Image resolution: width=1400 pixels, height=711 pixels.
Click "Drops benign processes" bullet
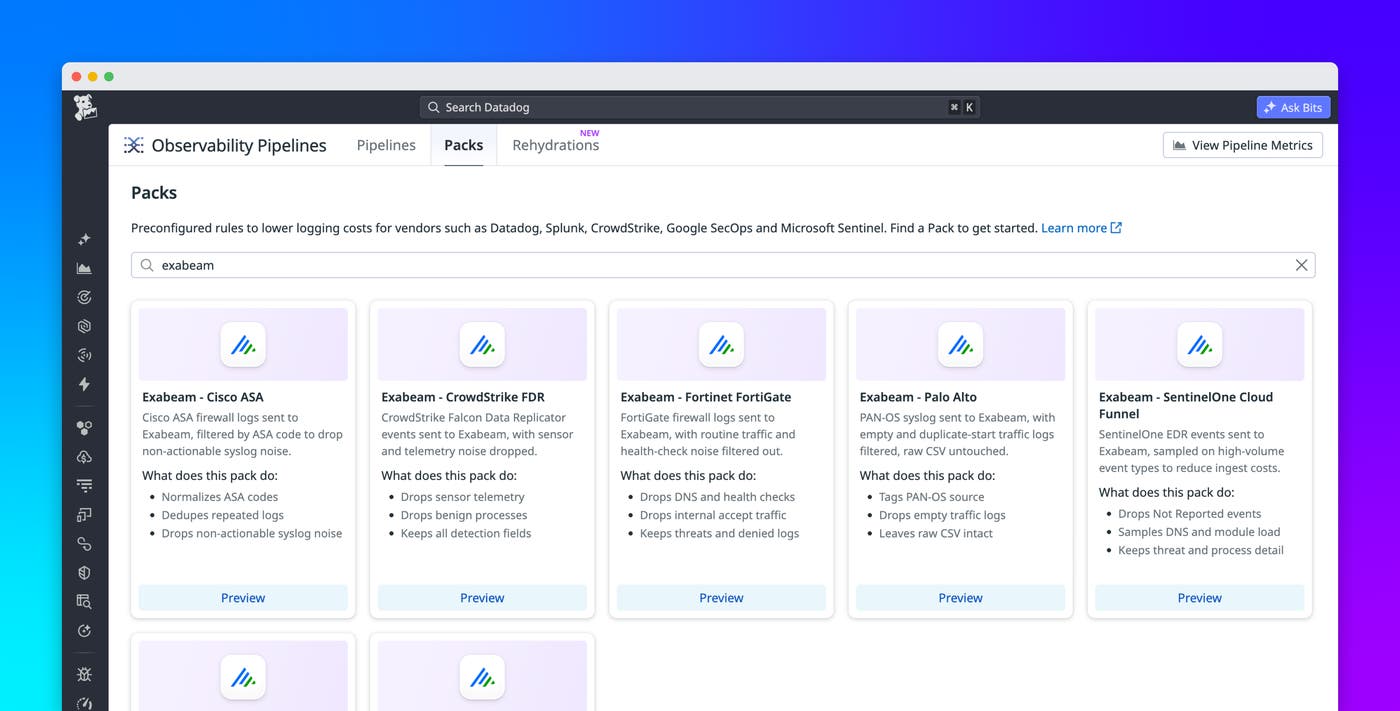tap(464, 515)
